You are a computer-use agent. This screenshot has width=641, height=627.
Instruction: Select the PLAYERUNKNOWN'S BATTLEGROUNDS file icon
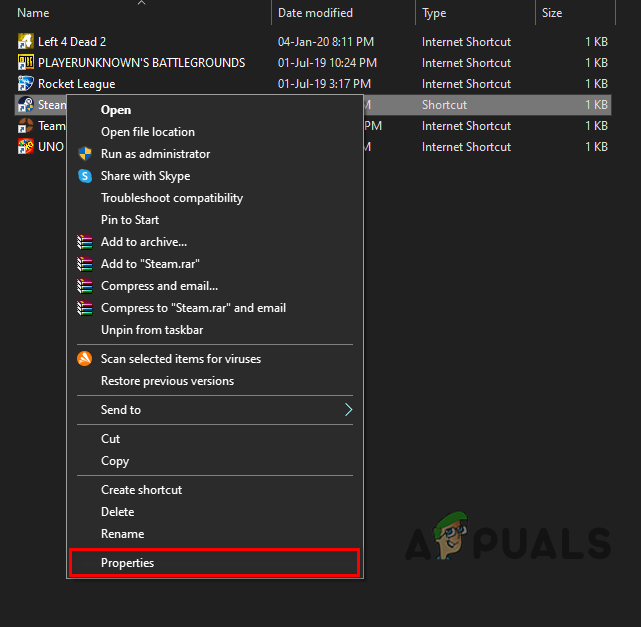[26, 63]
